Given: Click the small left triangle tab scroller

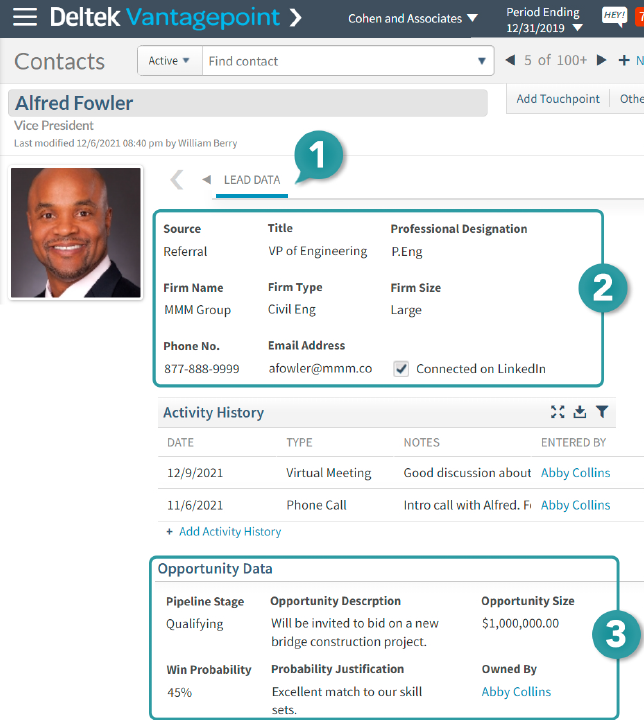Looking at the screenshot, I should (207, 180).
